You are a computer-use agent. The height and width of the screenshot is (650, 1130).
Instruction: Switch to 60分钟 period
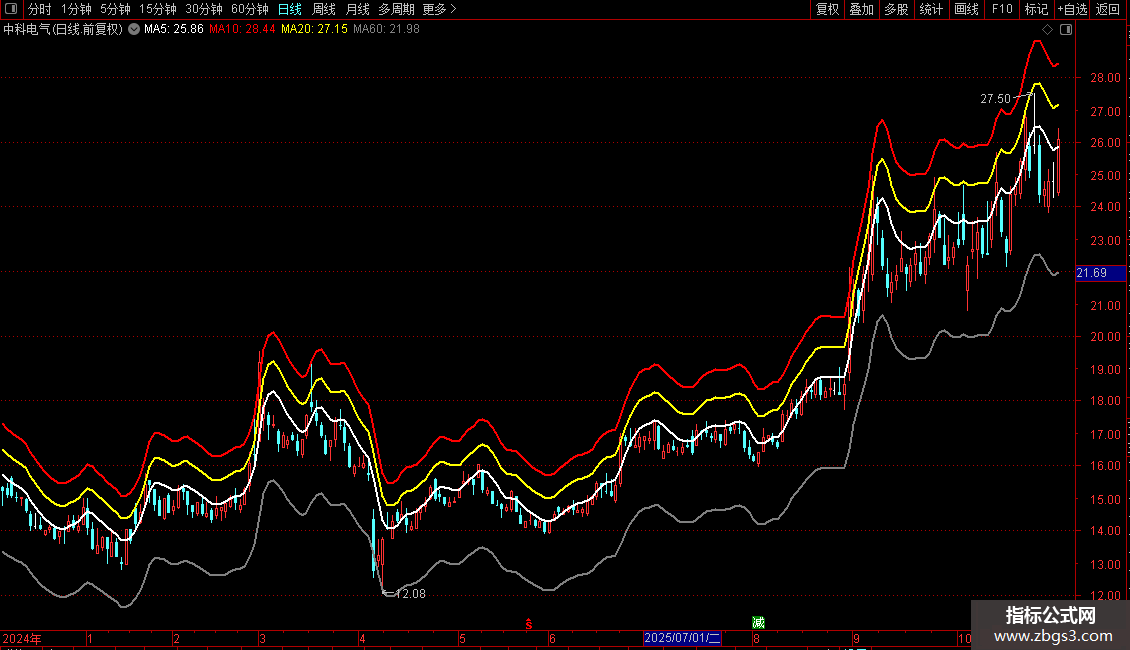(250, 9)
